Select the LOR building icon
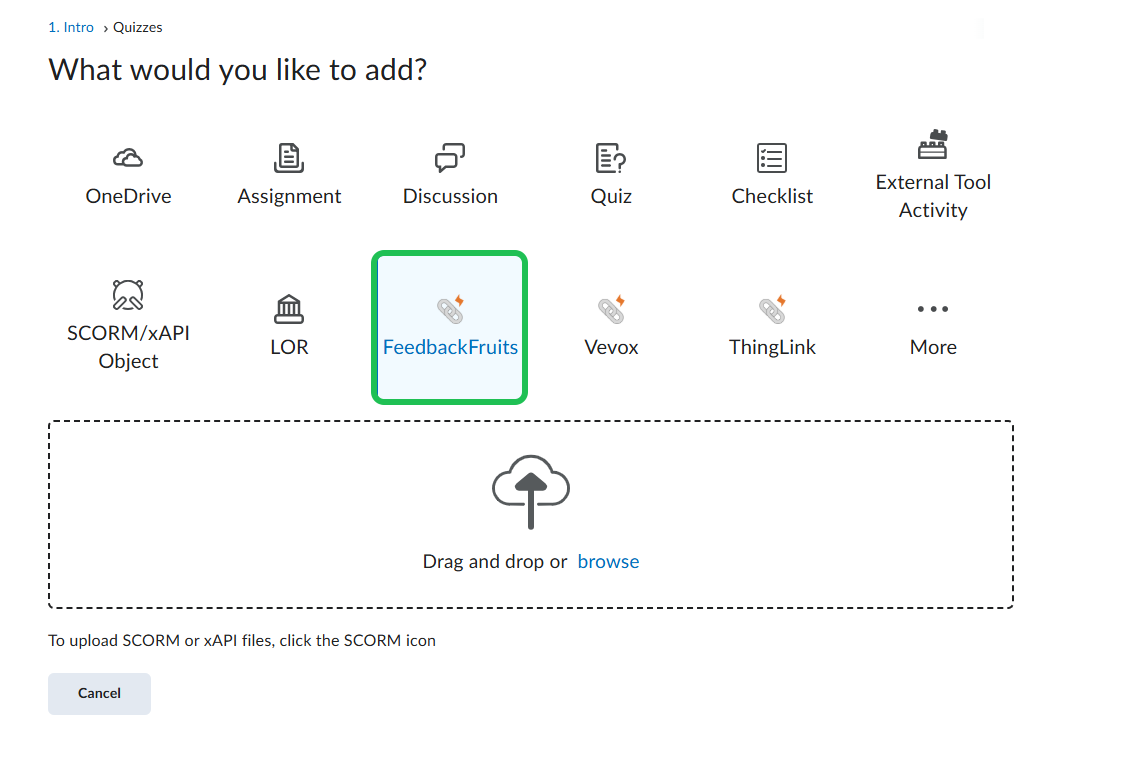The height and width of the screenshot is (772, 1139). coord(289,309)
